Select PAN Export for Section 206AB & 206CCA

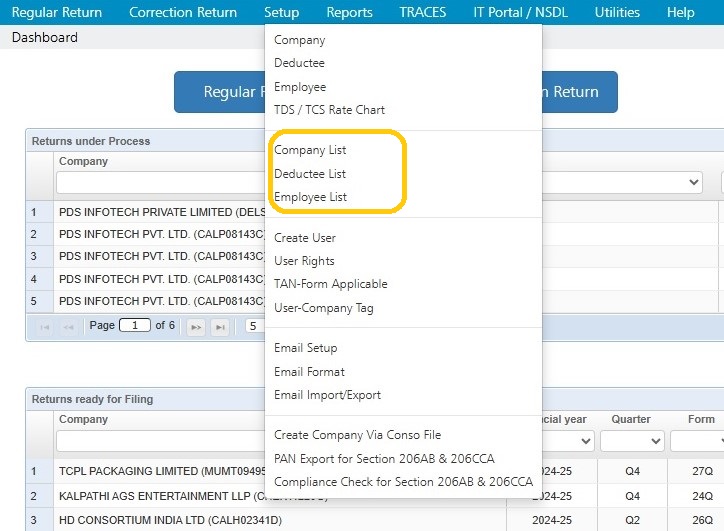(384, 459)
